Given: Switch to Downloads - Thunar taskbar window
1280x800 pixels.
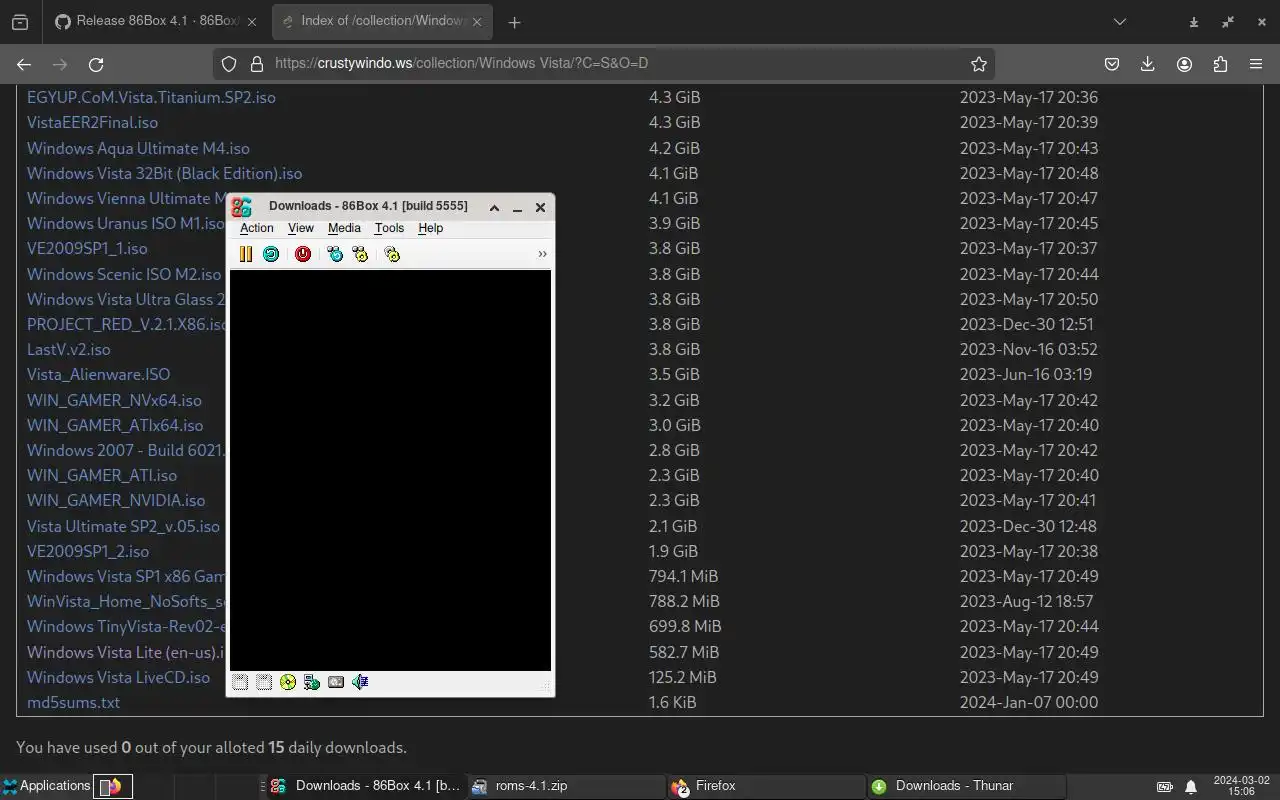Looking at the screenshot, I should [966, 786].
